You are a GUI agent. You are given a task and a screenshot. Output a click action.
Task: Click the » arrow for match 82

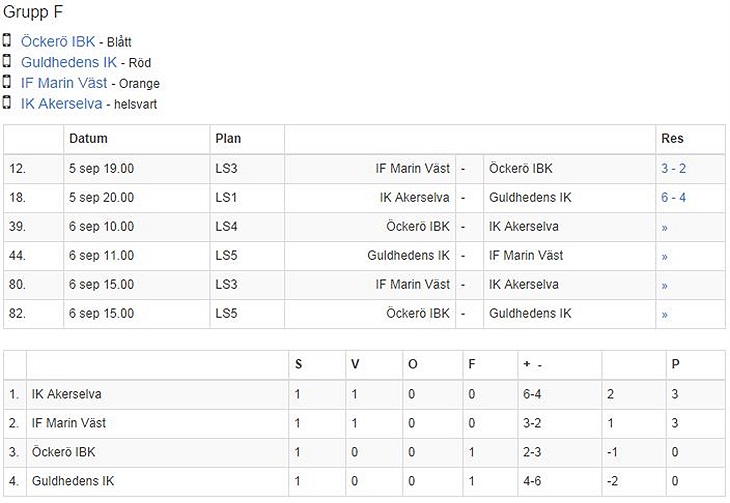coord(664,315)
